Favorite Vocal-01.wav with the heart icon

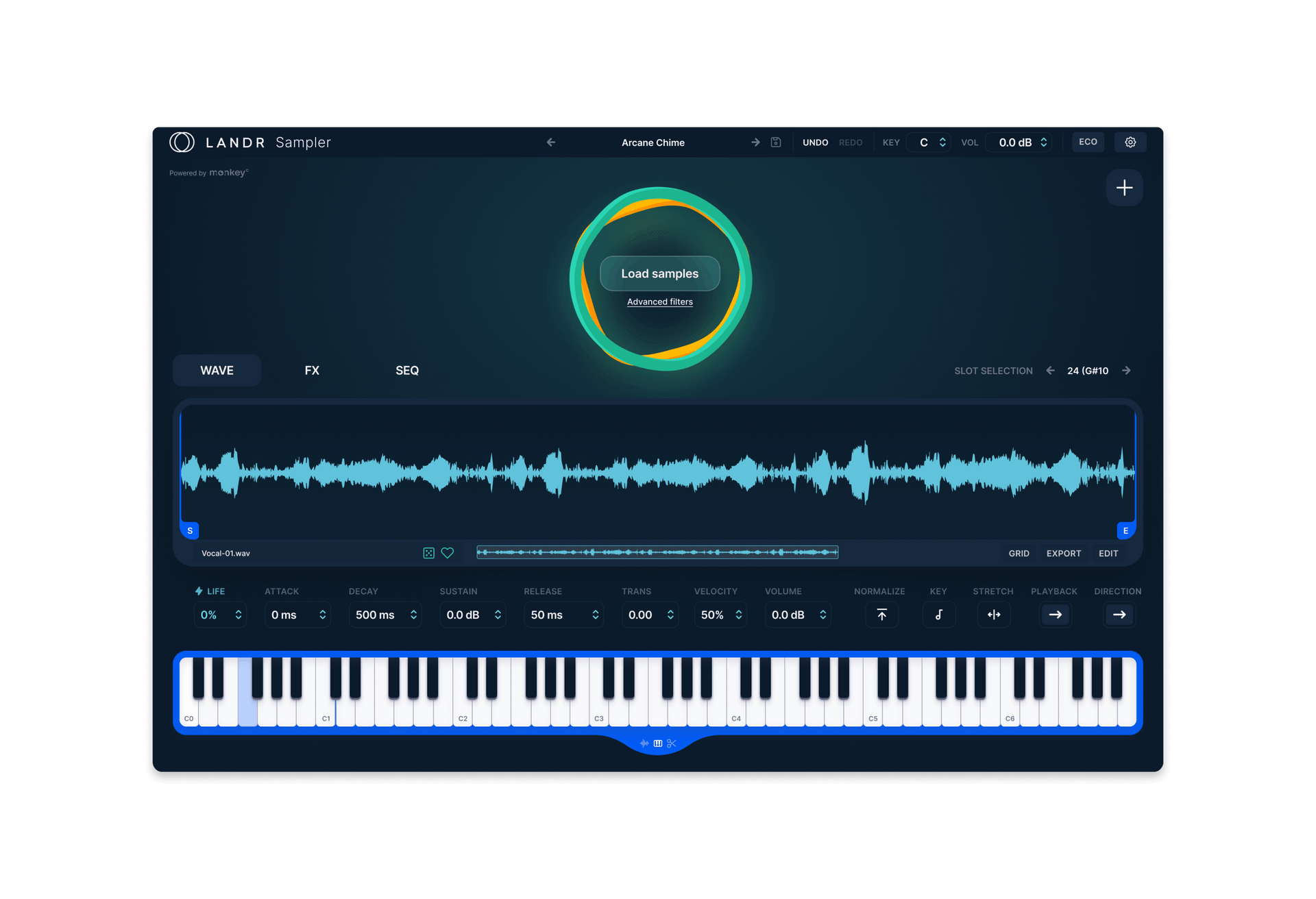click(x=448, y=553)
